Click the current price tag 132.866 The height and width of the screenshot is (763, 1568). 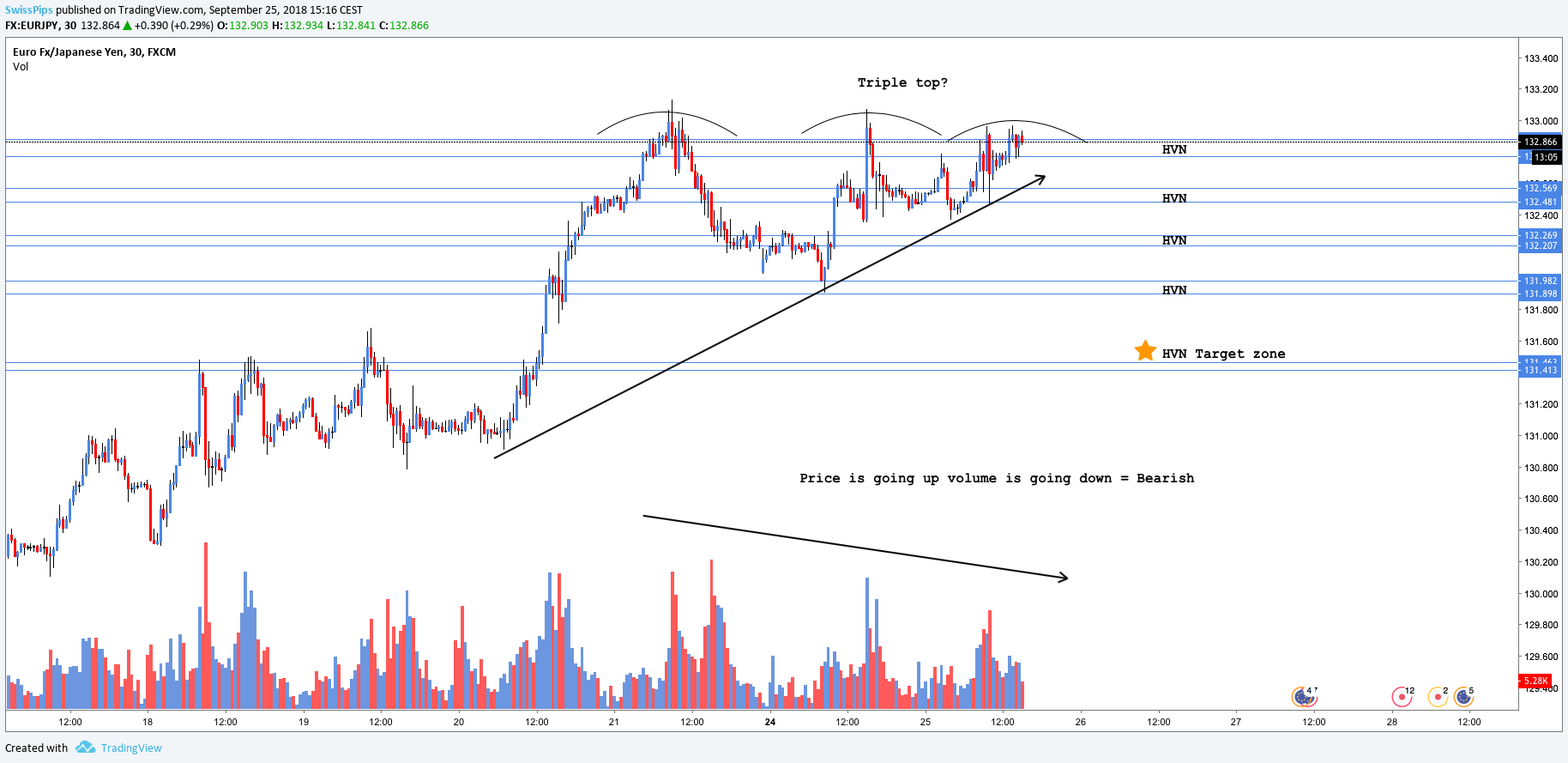click(x=1541, y=142)
